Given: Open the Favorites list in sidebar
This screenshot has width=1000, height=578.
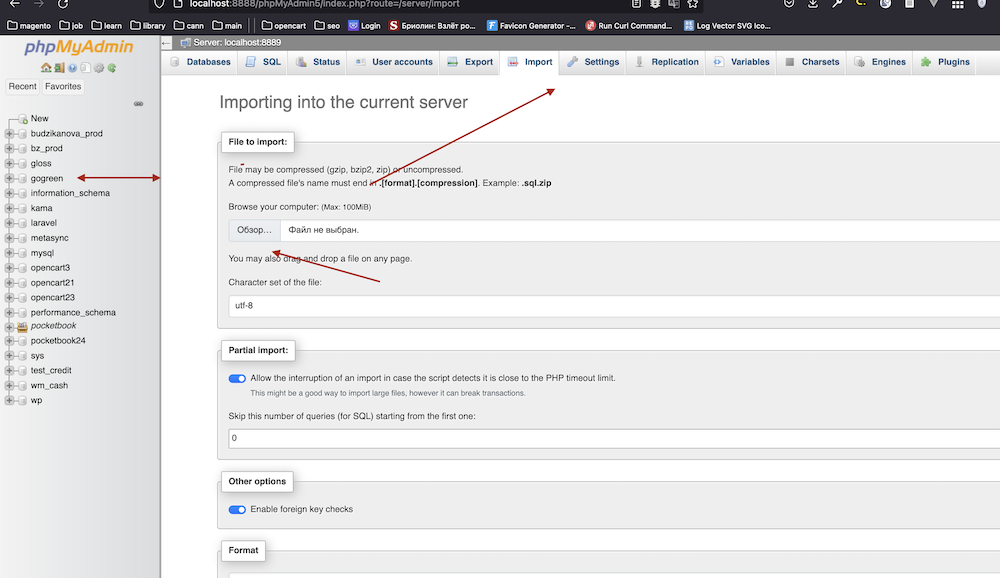Looking at the screenshot, I should [63, 87].
